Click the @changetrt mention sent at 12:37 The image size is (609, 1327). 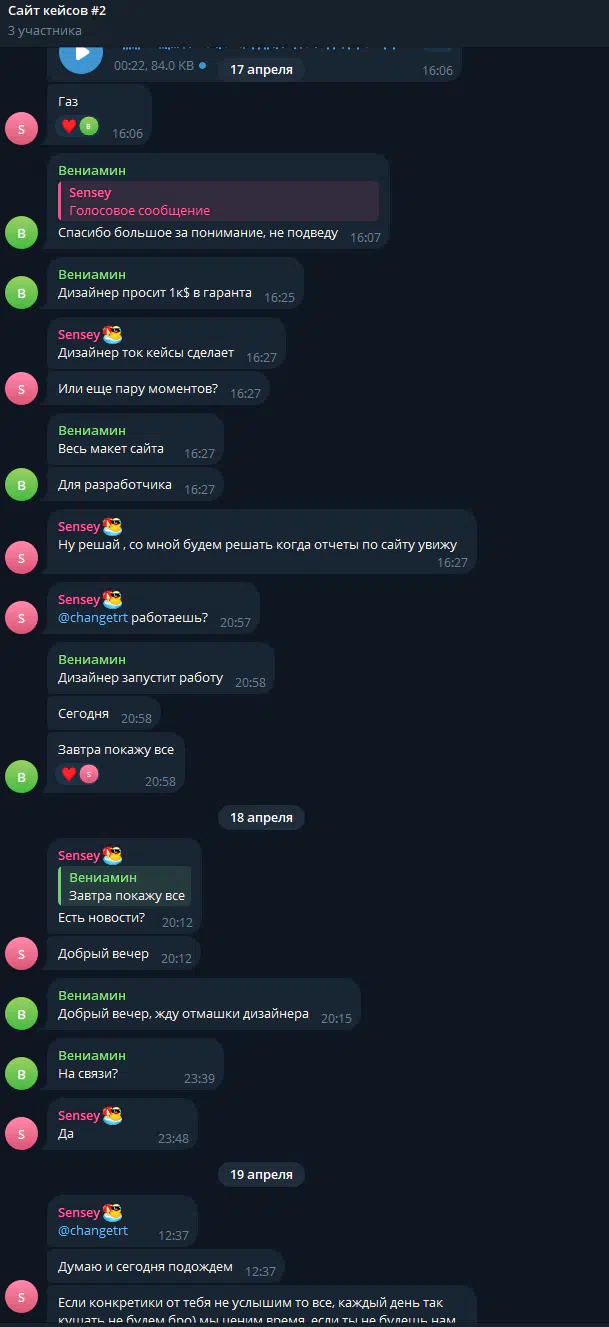pyautogui.click(x=93, y=1231)
